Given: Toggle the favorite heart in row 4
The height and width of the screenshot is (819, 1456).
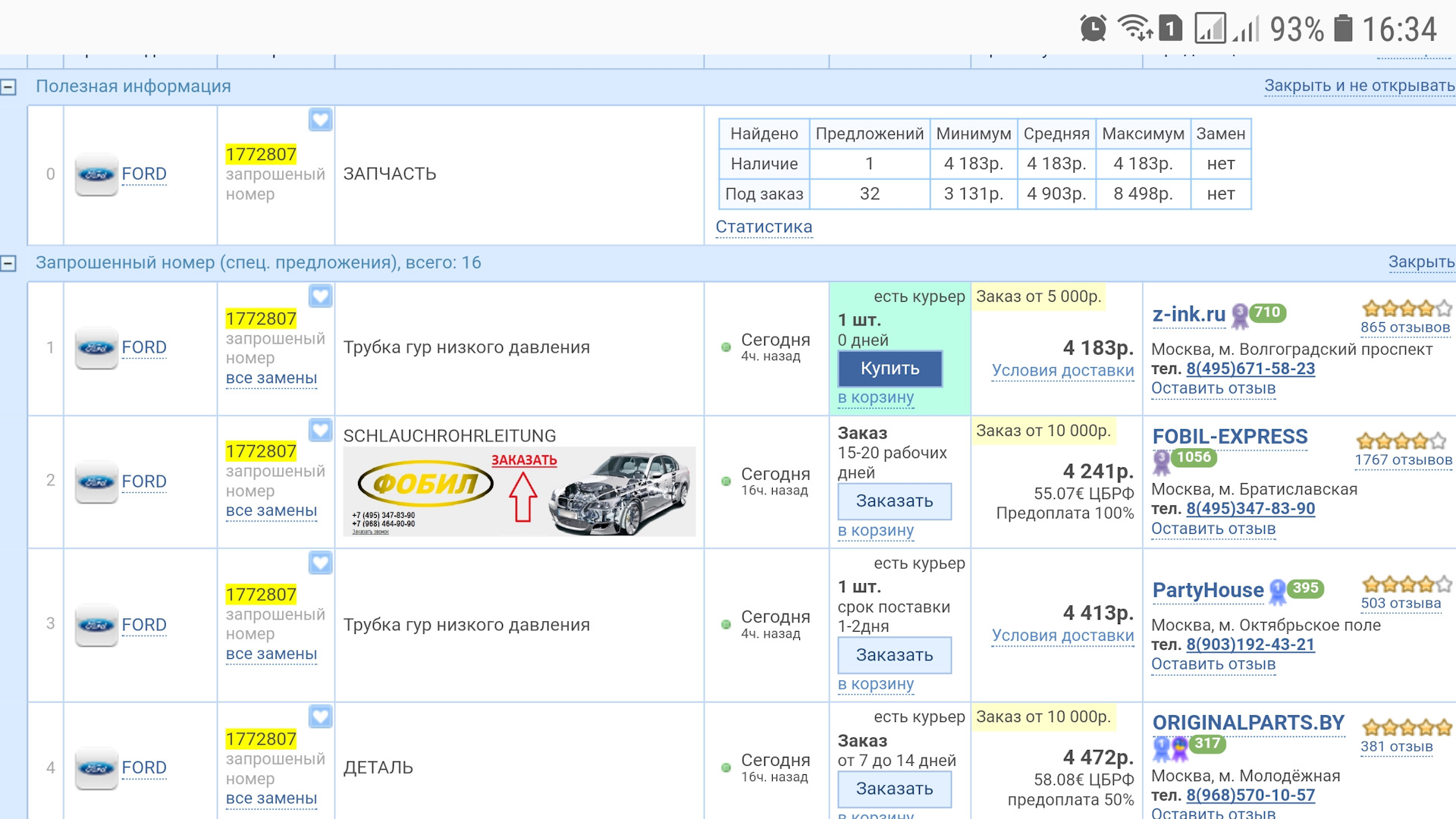Looking at the screenshot, I should [x=320, y=716].
